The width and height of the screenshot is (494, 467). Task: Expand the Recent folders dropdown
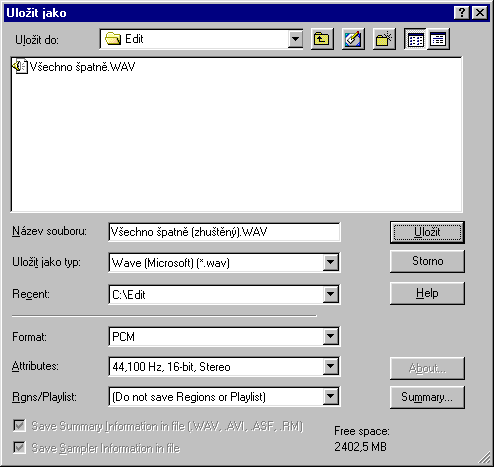click(x=330, y=294)
